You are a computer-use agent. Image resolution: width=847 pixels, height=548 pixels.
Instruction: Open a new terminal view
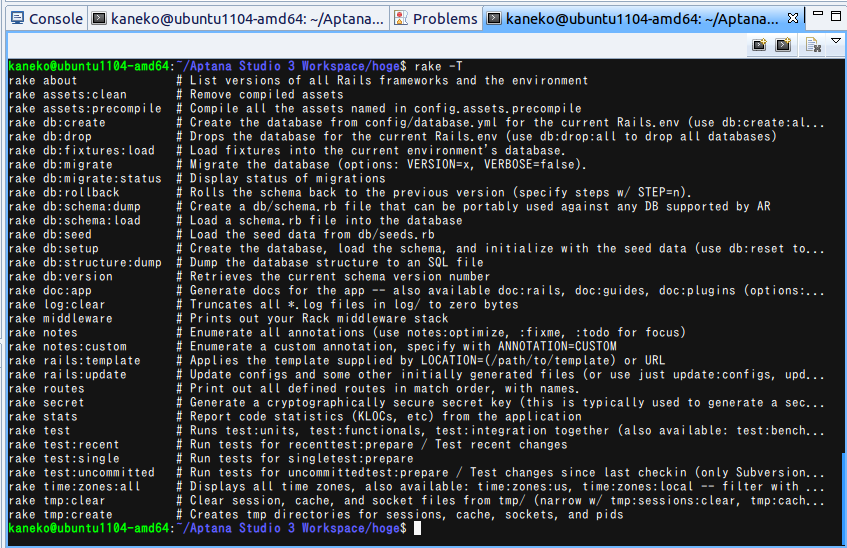click(x=759, y=45)
